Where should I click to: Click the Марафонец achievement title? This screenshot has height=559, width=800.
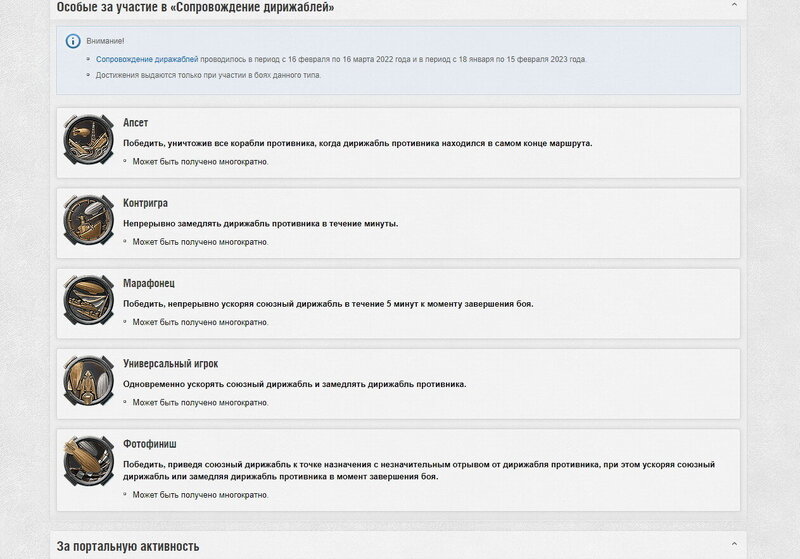pos(148,283)
